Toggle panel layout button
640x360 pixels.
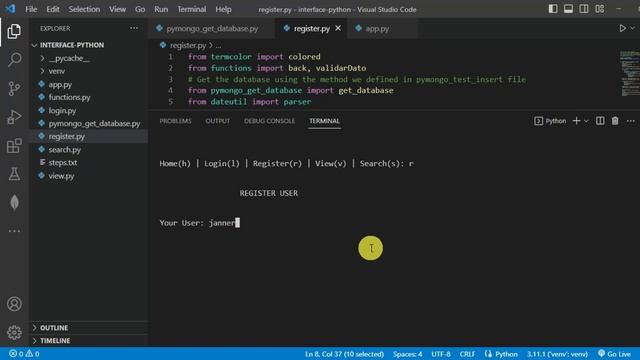click(568, 9)
